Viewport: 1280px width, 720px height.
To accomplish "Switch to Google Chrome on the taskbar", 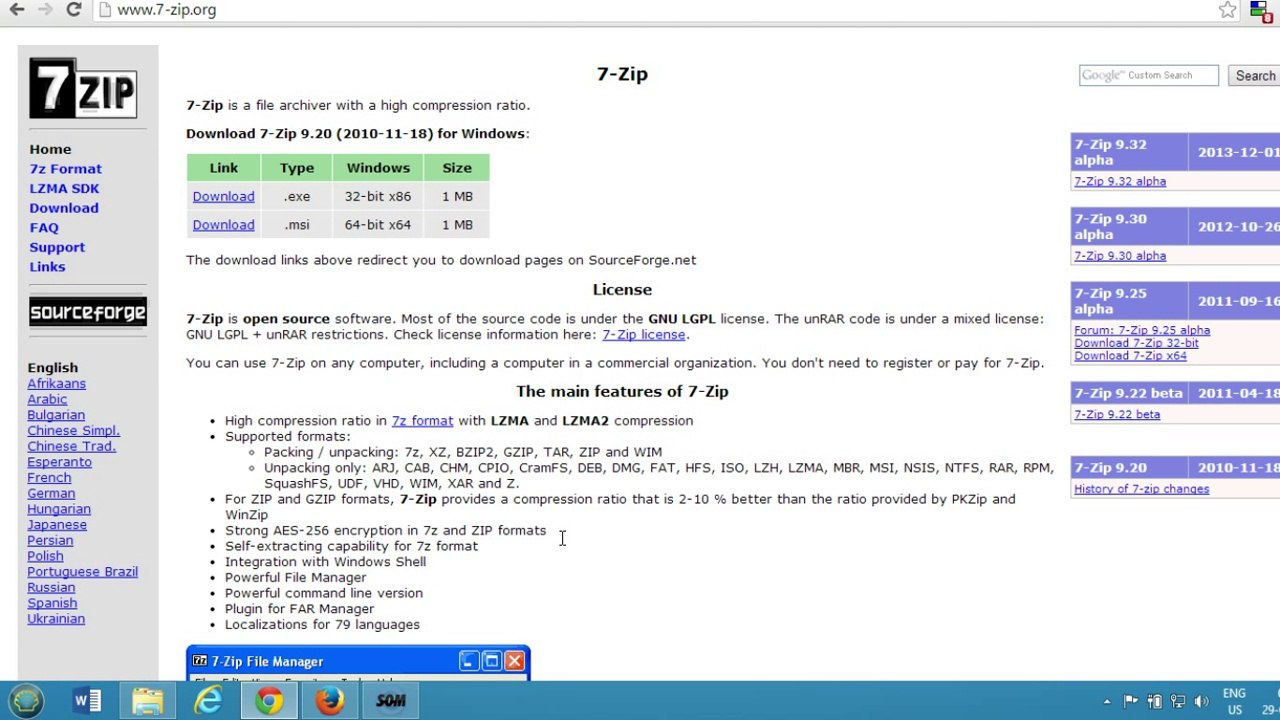I will [x=269, y=701].
